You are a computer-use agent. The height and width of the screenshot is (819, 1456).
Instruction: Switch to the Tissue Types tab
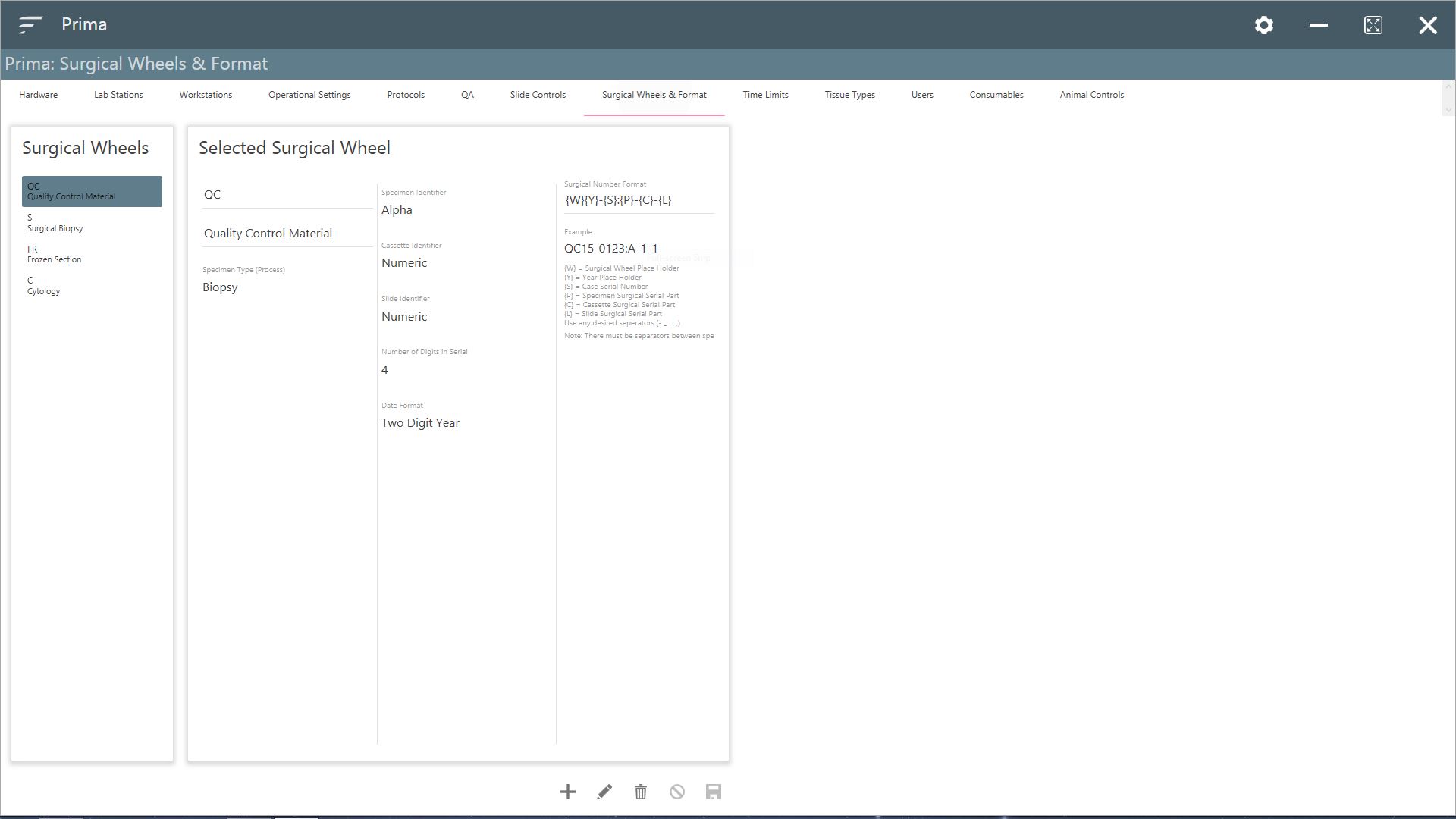pyautogui.click(x=849, y=95)
